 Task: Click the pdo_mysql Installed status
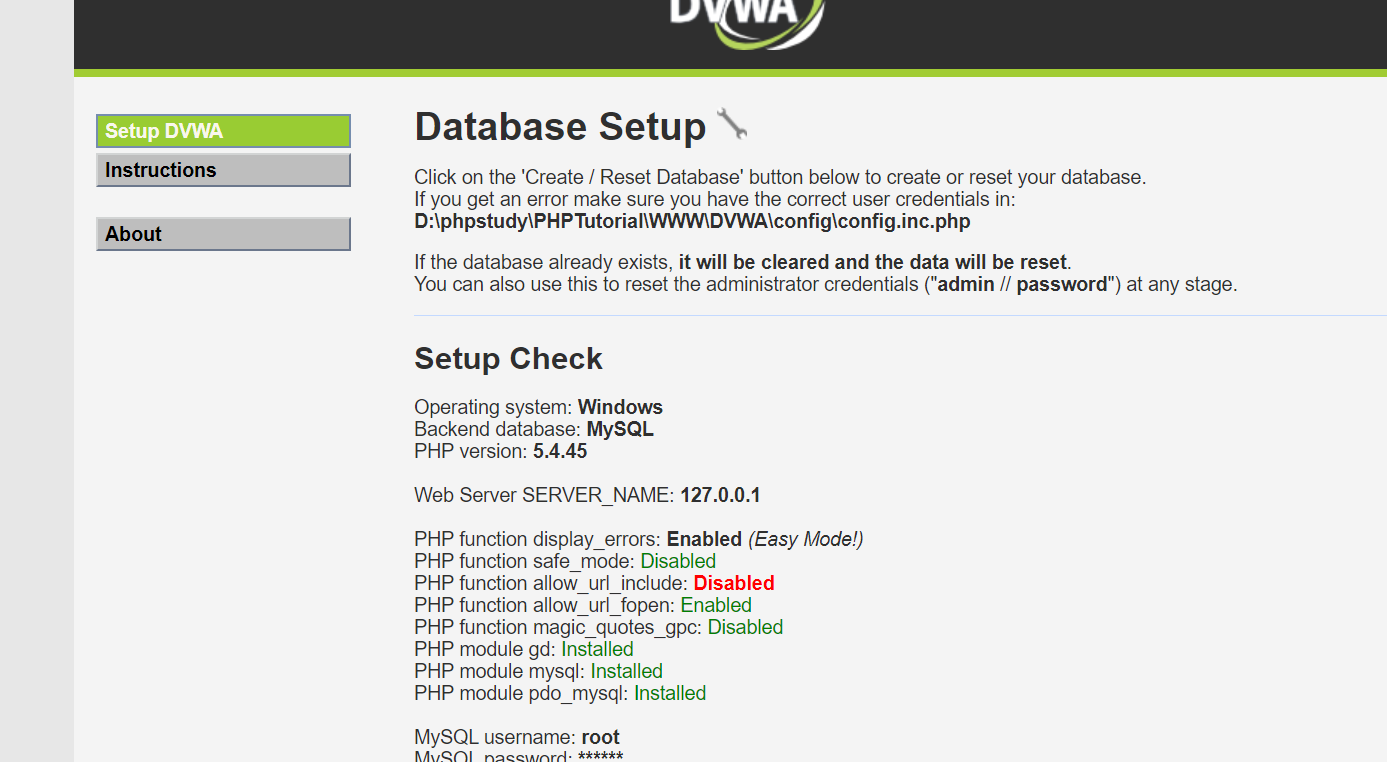pos(670,693)
